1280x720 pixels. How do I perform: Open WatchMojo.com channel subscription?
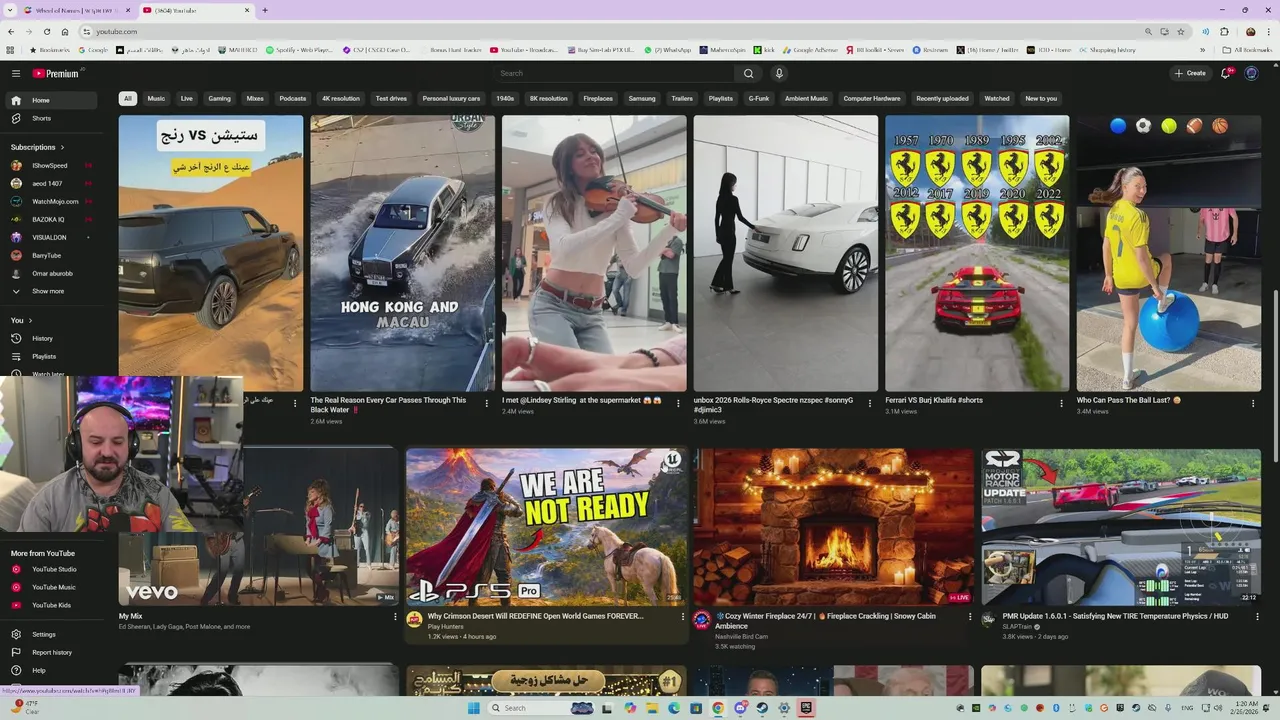pyautogui.click(x=53, y=201)
